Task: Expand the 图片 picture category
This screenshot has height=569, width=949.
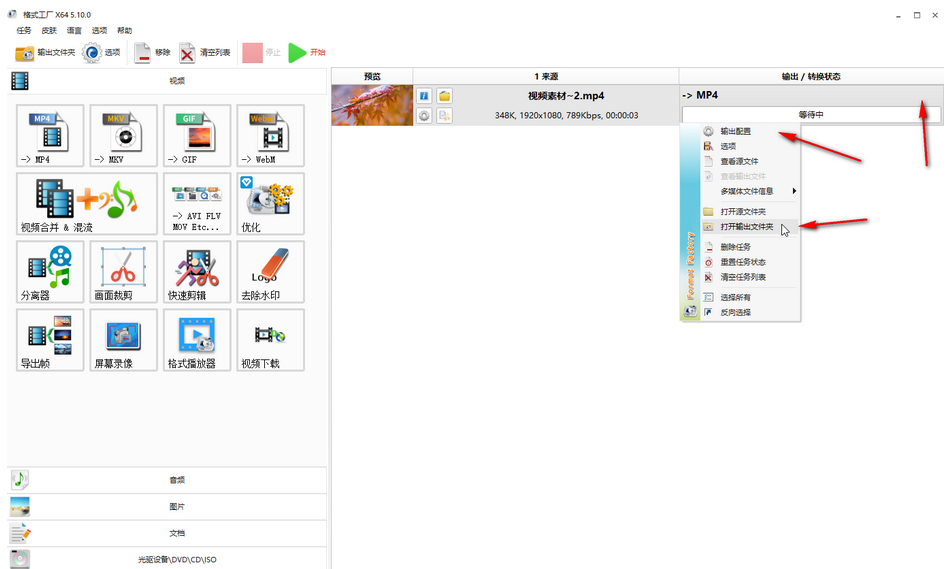Action: [x=168, y=507]
